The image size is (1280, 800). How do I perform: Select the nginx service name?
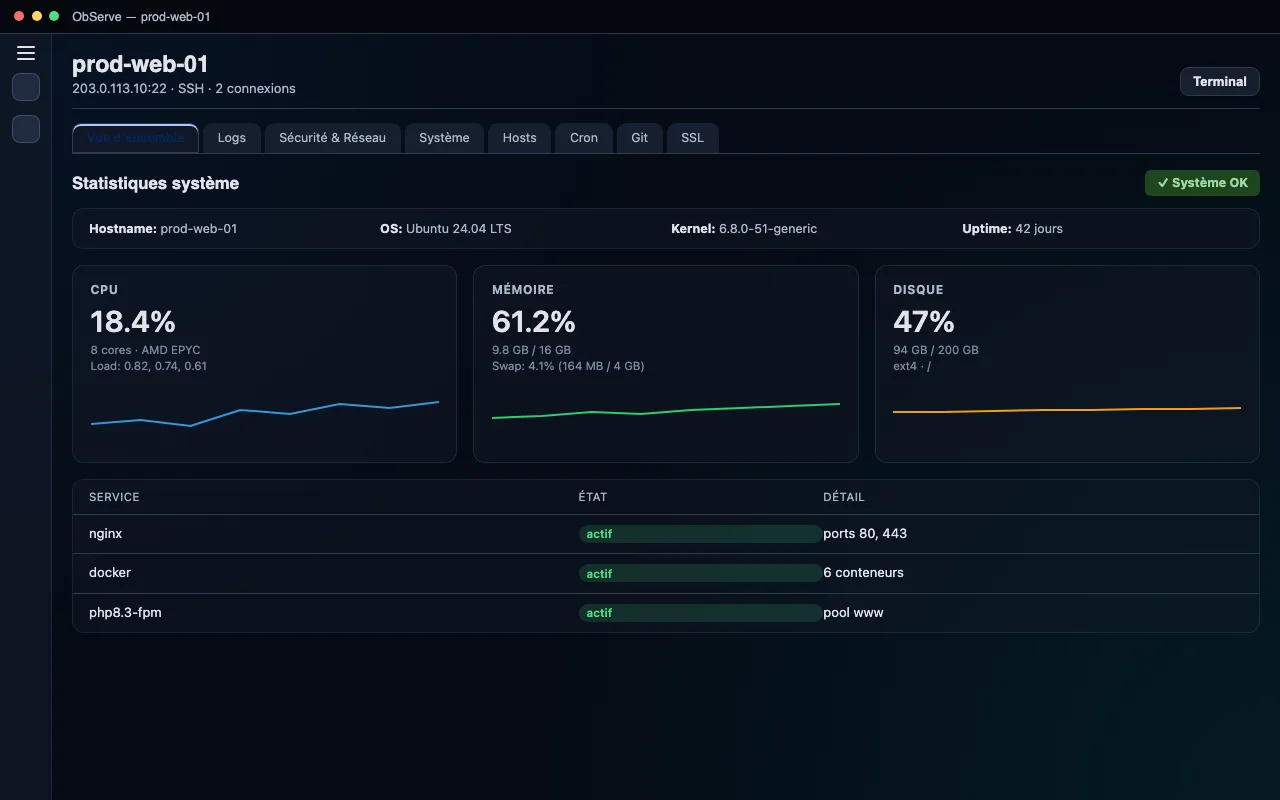(x=105, y=534)
